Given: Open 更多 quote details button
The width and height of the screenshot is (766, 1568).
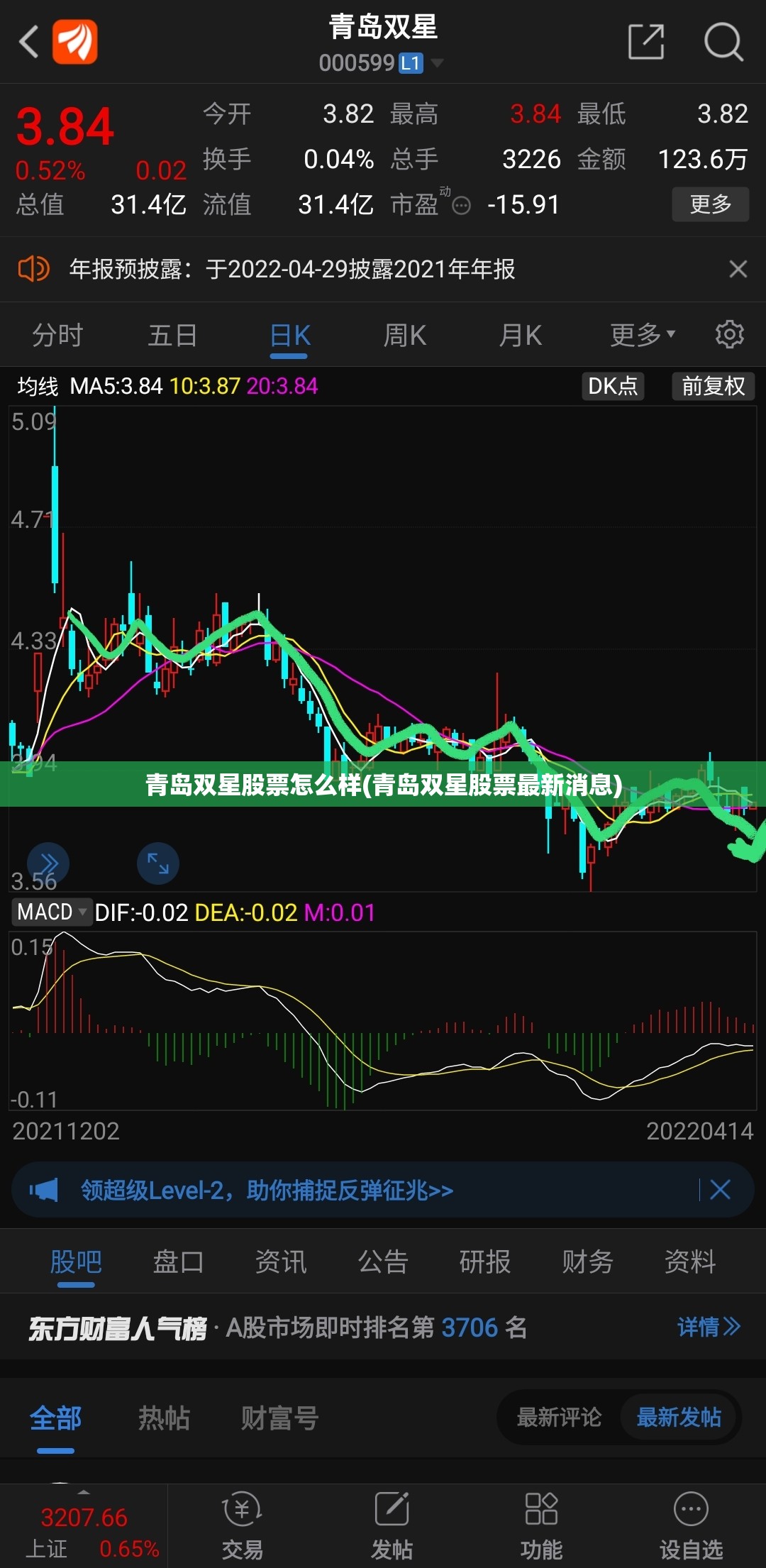Looking at the screenshot, I should (x=710, y=204).
